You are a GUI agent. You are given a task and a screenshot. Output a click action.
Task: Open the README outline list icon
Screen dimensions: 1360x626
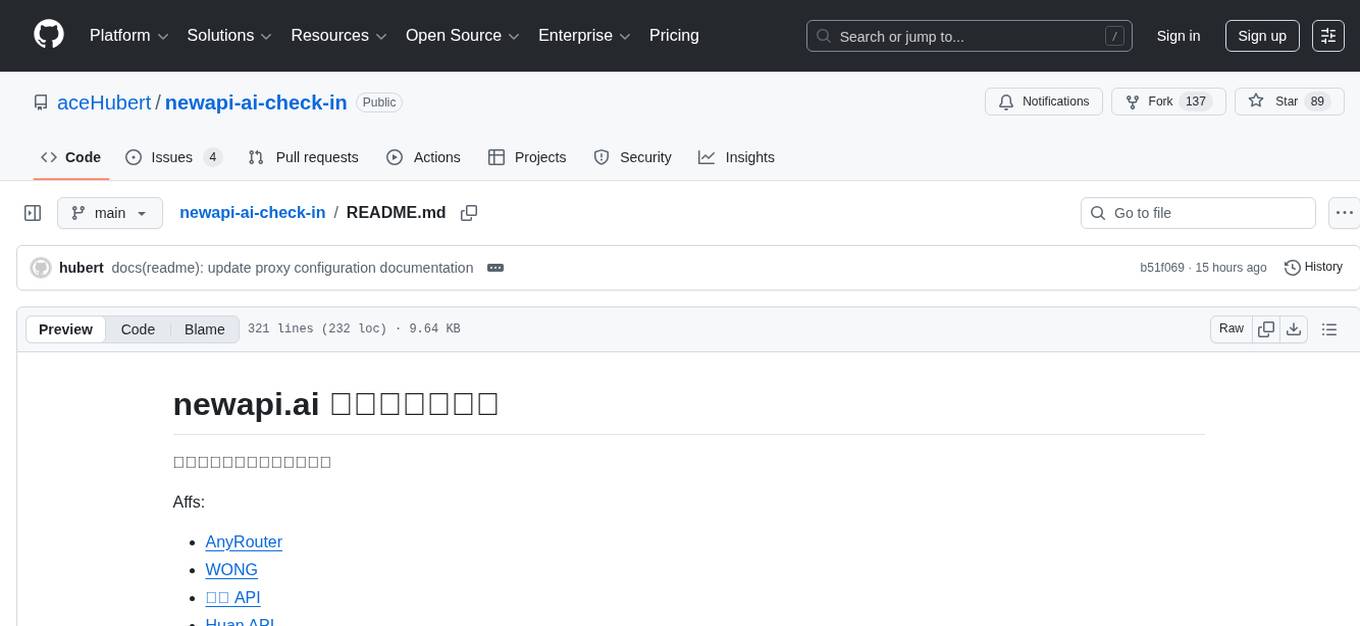(1330, 328)
